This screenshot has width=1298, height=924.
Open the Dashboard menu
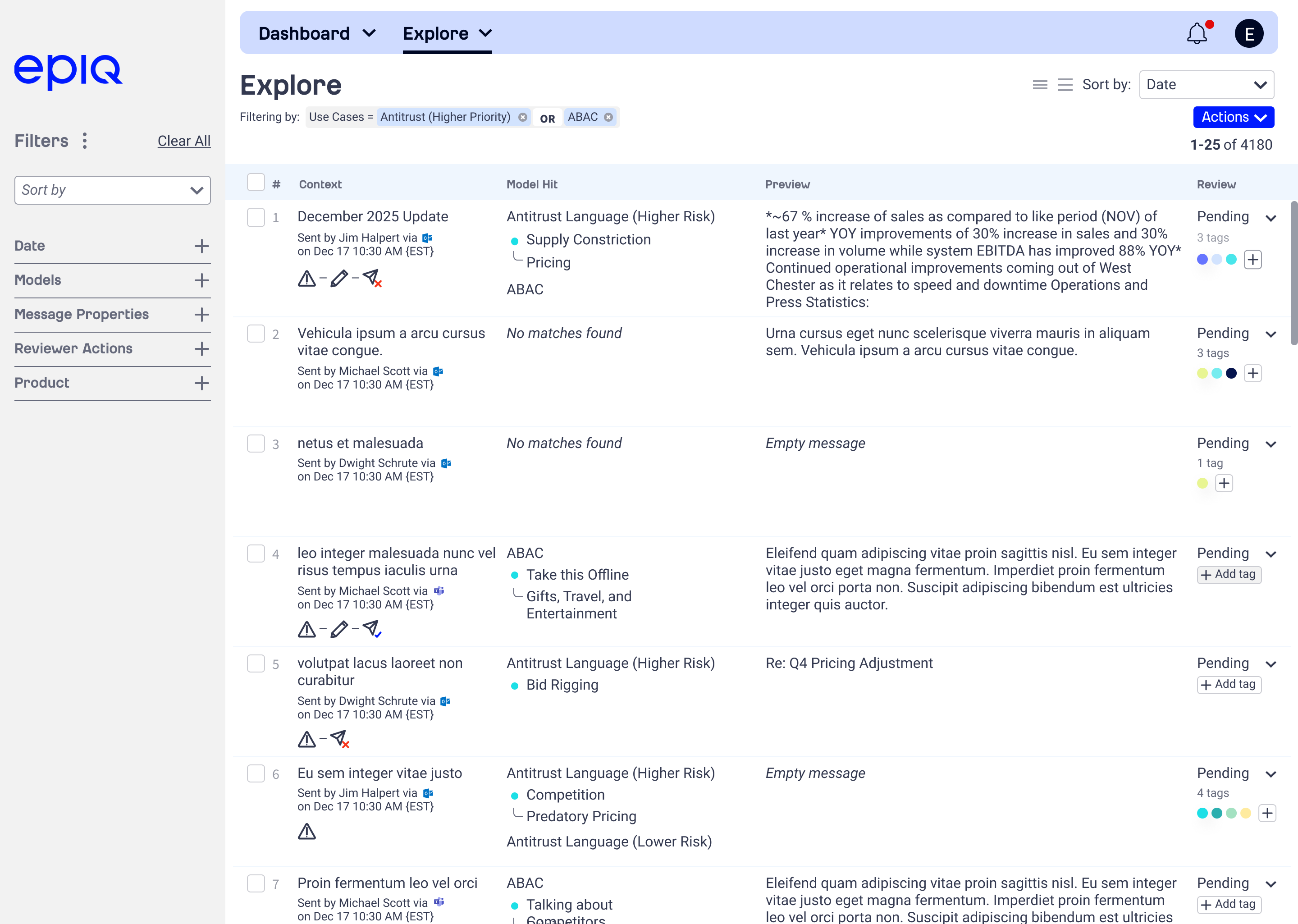pyautogui.click(x=317, y=33)
